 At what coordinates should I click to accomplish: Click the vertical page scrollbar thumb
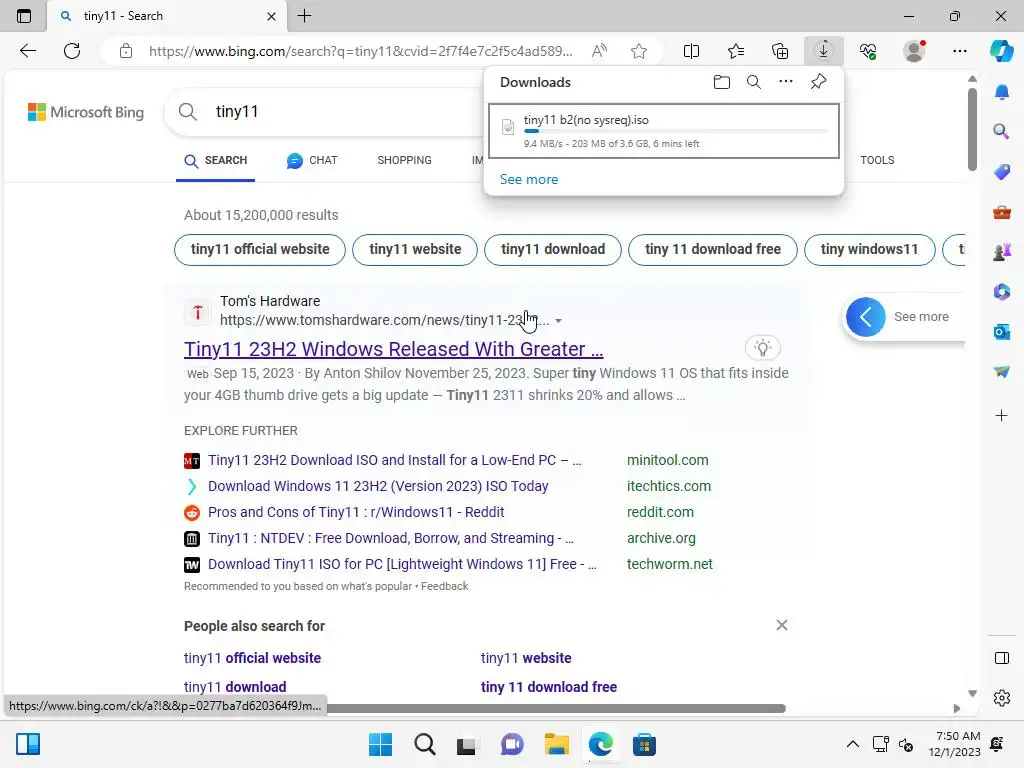(x=972, y=128)
